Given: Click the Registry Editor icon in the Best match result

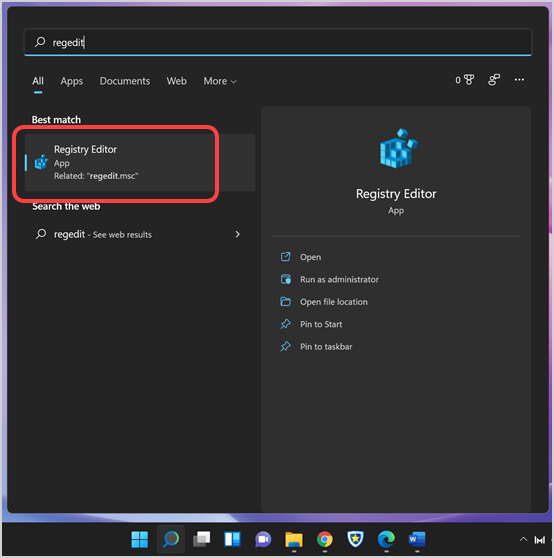Looking at the screenshot, I should 41,162.
